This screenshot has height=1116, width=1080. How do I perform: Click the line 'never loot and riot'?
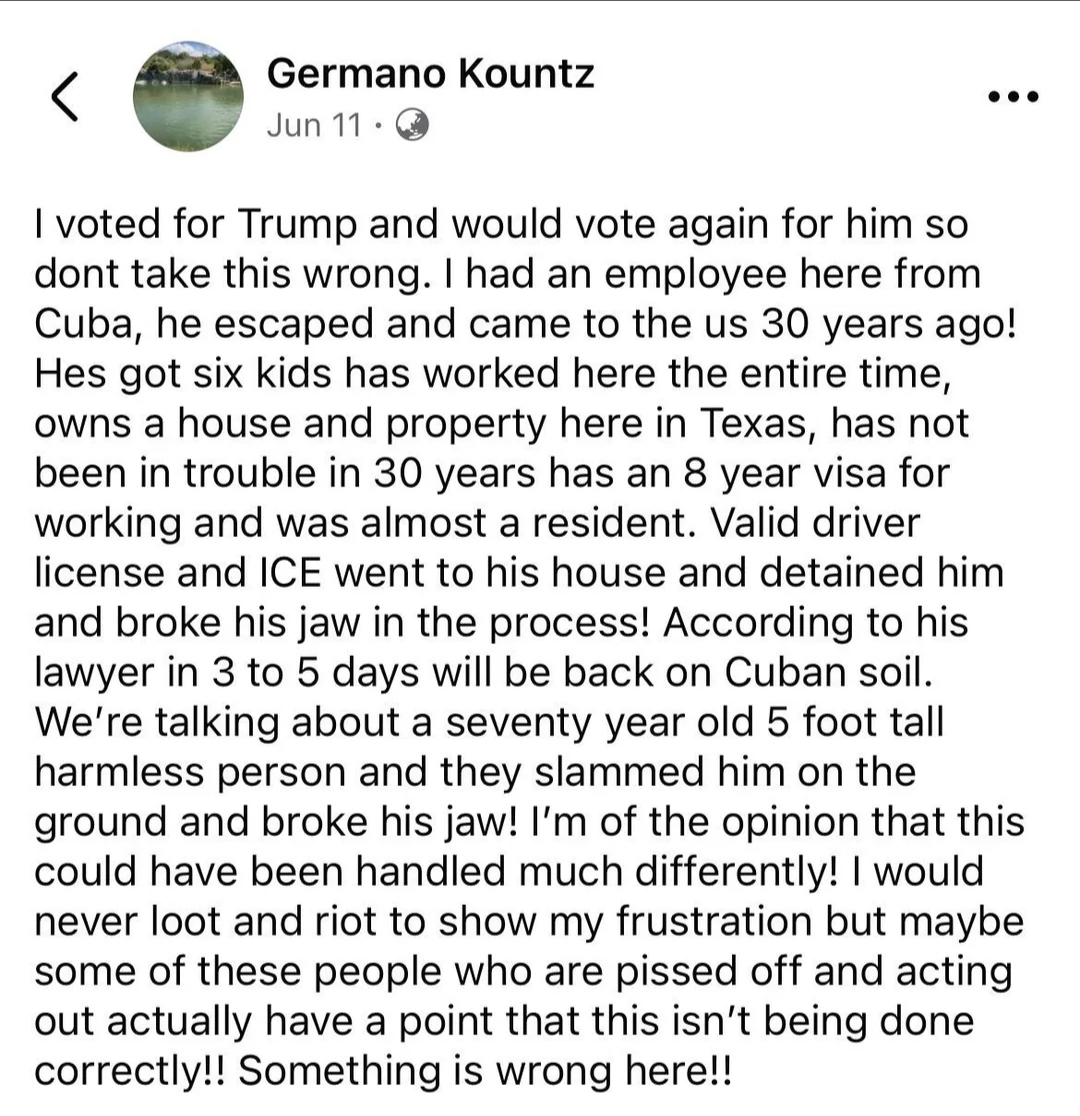(529, 922)
